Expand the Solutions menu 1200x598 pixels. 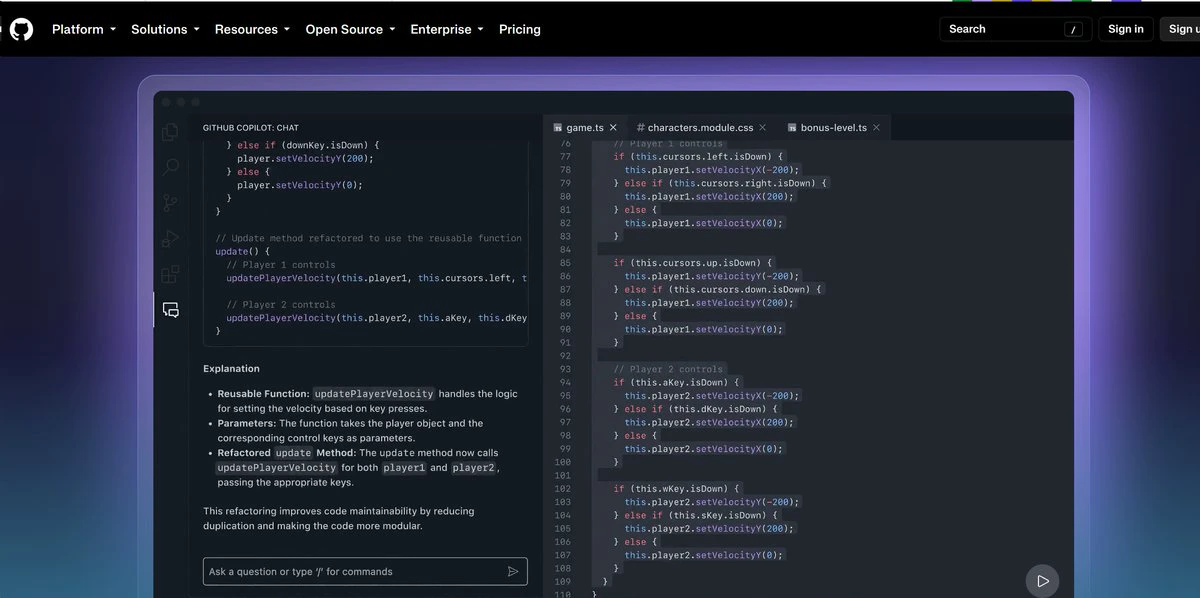(165, 29)
